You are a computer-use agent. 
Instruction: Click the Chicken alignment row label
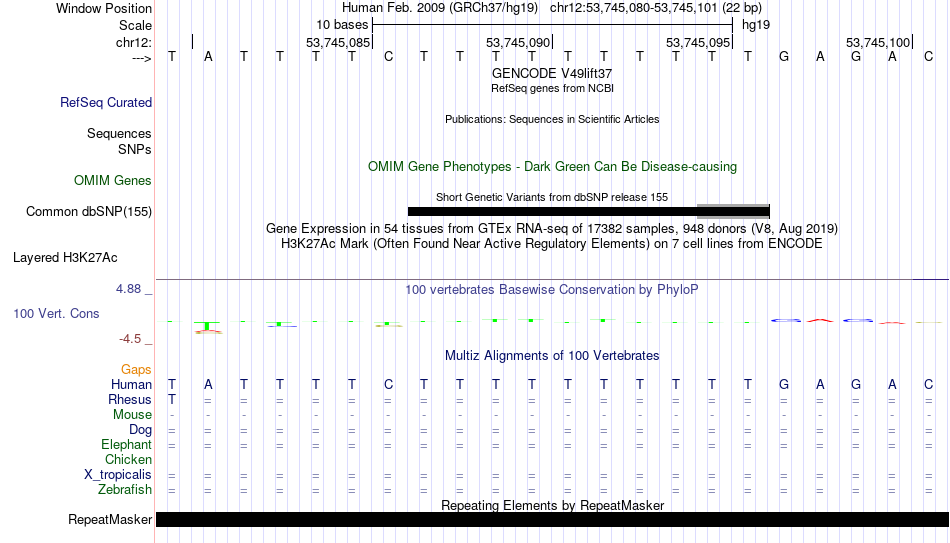pyautogui.click(x=128, y=459)
